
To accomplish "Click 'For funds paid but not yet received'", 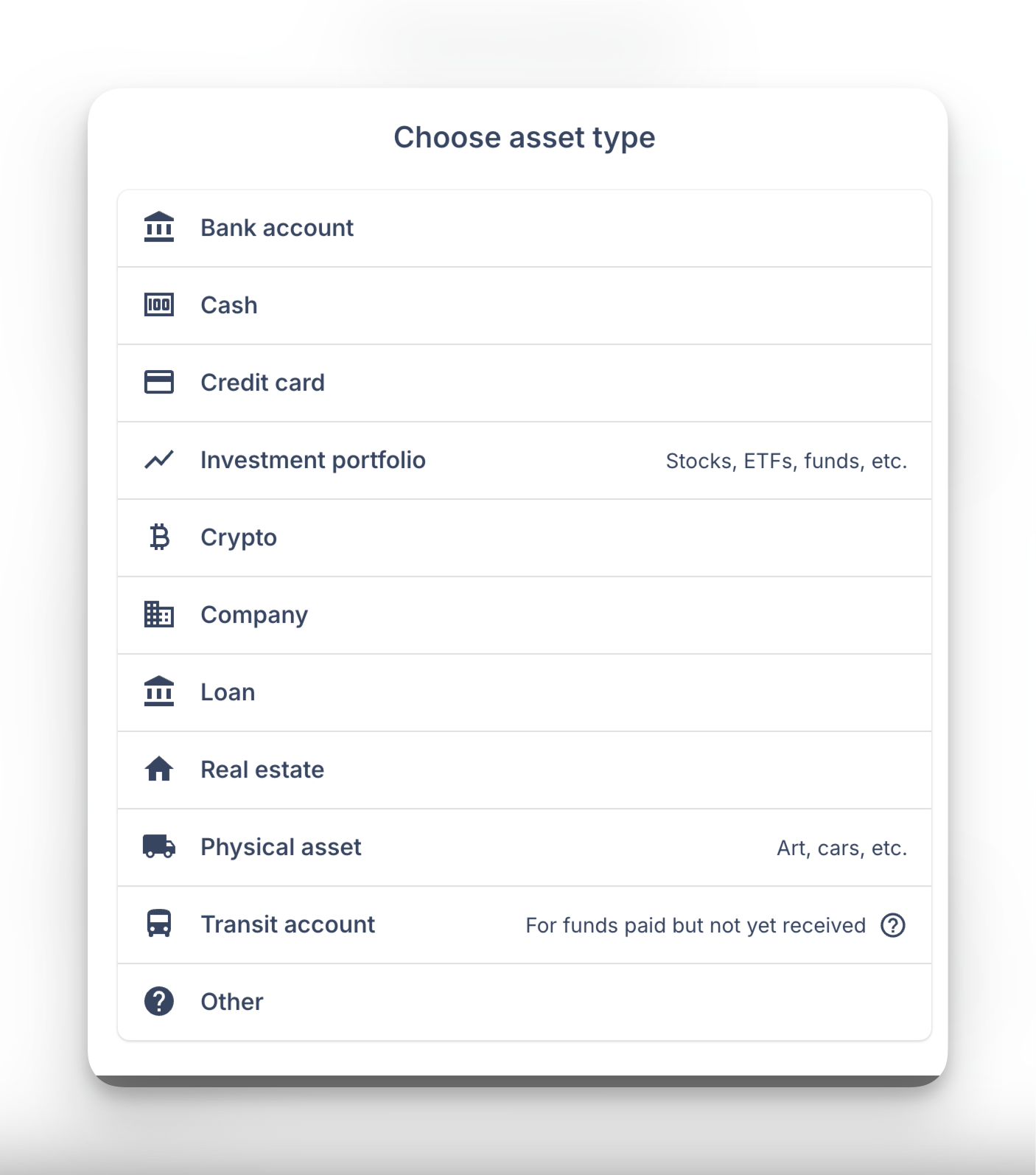I will (696, 926).
